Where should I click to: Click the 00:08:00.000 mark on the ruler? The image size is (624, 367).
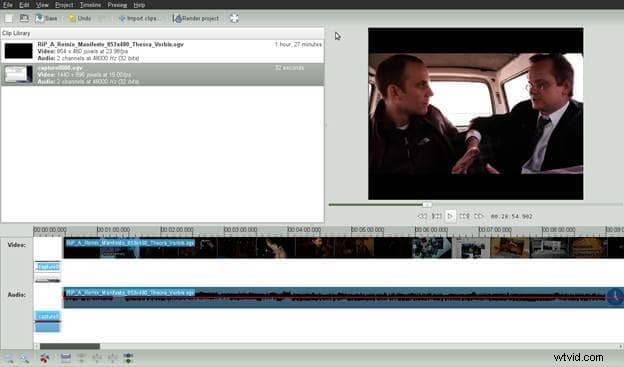(558, 230)
